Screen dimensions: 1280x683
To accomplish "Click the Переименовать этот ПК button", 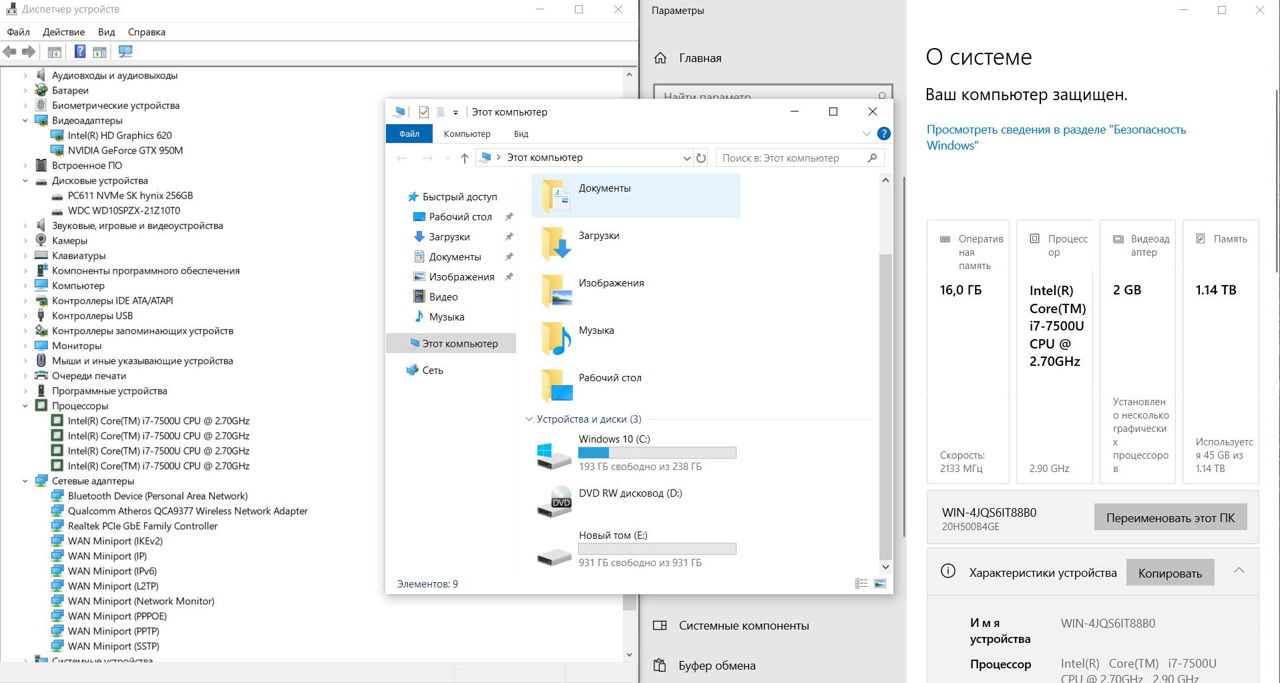I will click(x=1170, y=518).
